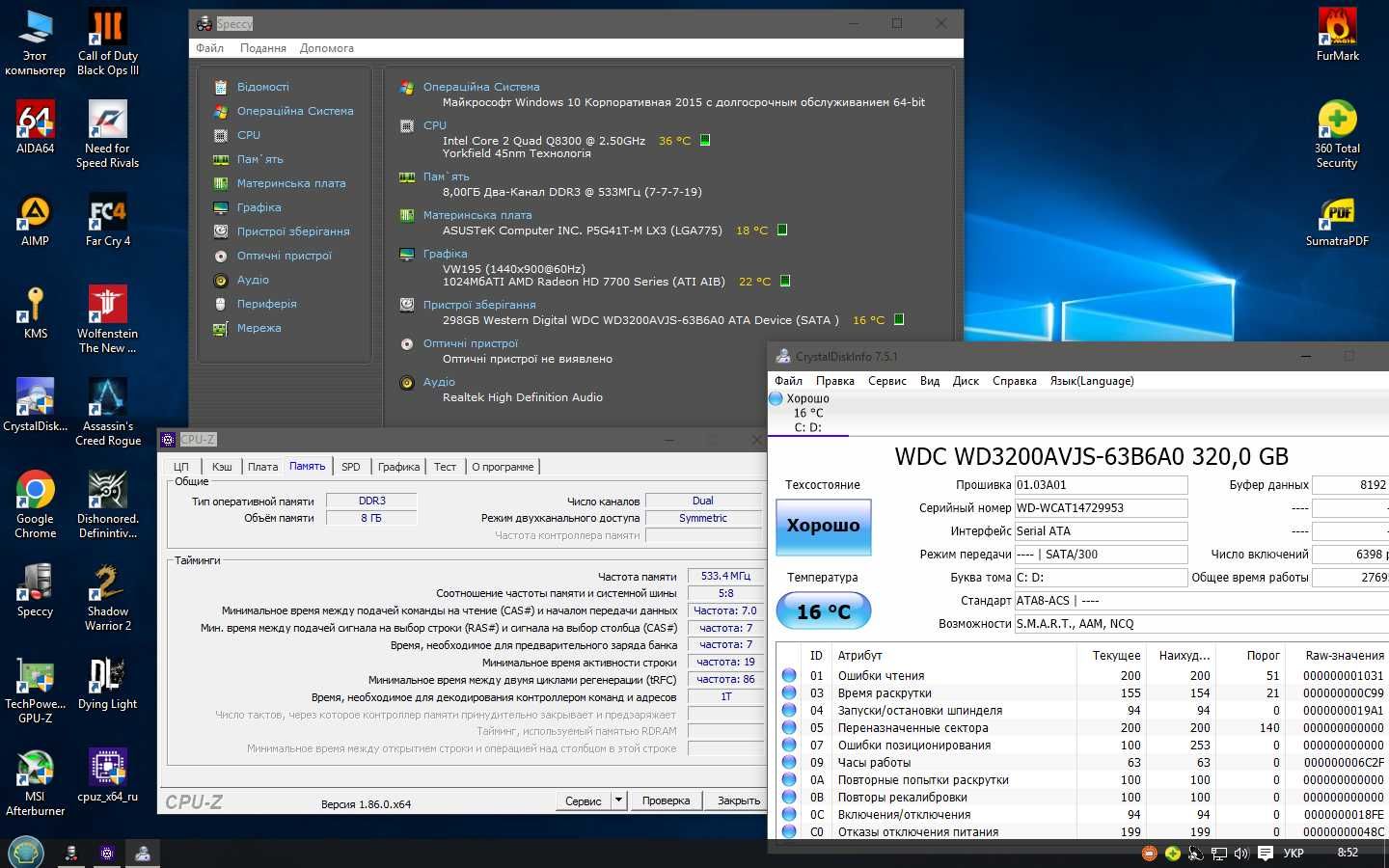Viewport: 1389px width, 868px height.
Task: Open AIDA64 desktop shortcut
Action: coord(35,128)
